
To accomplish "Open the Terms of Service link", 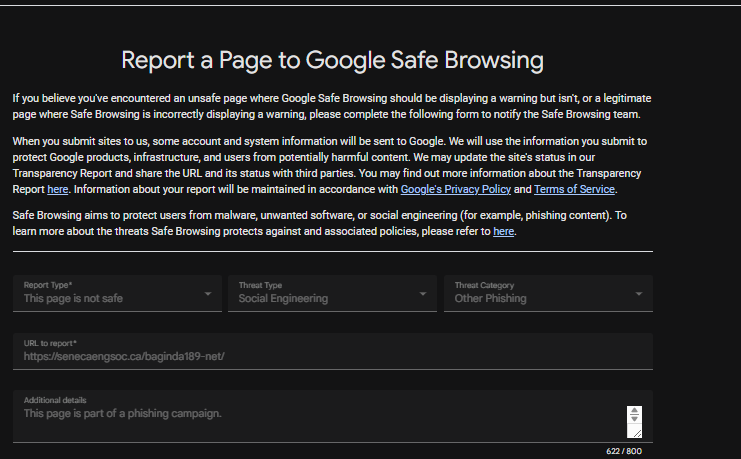I will pyautogui.click(x=574, y=189).
